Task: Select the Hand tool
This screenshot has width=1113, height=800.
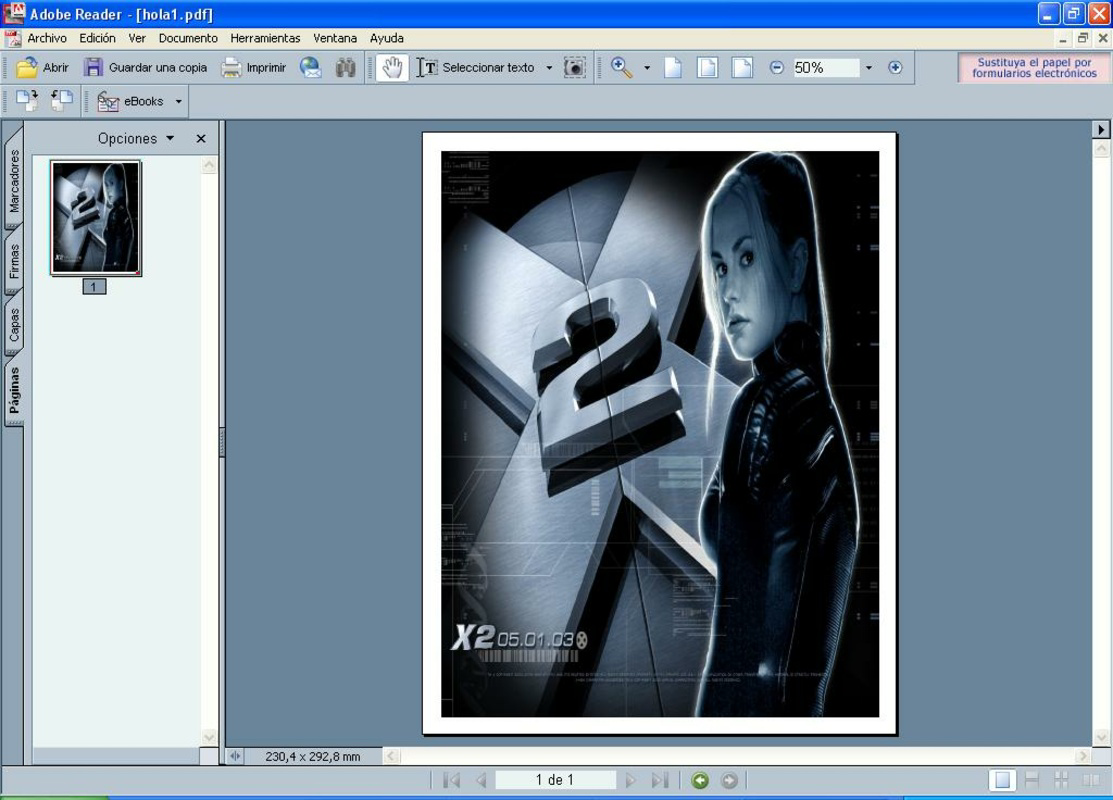Action: pos(392,67)
